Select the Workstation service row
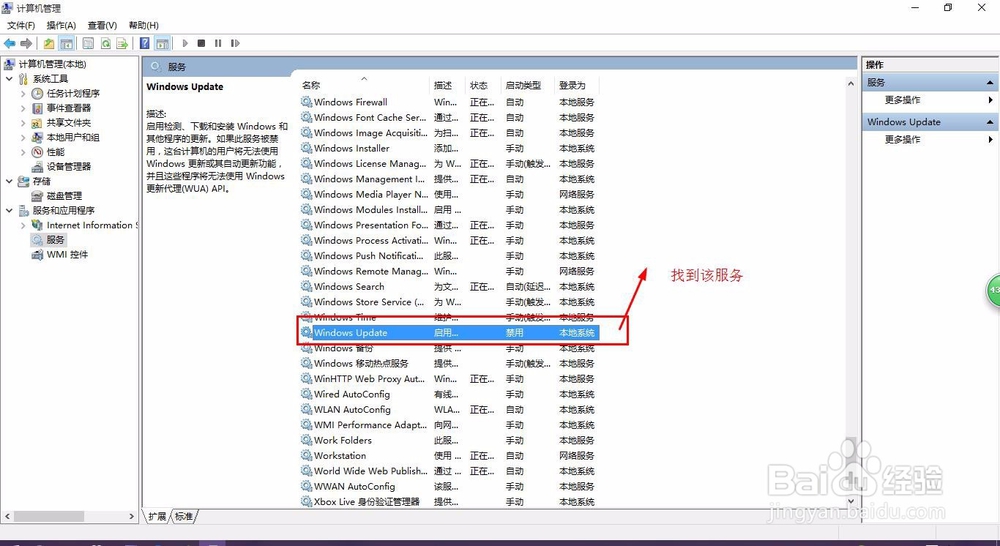Screen dimensions: 1000x546 click(449, 455)
